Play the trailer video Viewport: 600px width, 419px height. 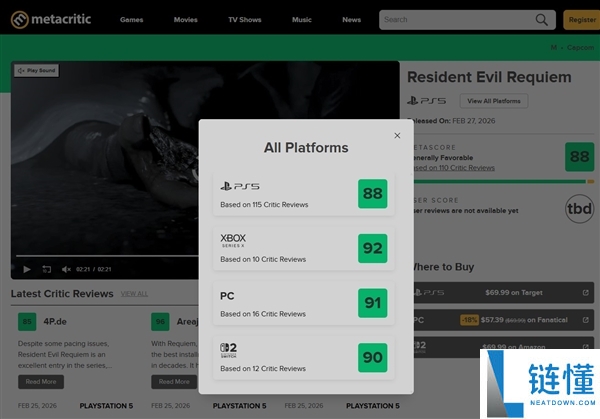coord(27,269)
